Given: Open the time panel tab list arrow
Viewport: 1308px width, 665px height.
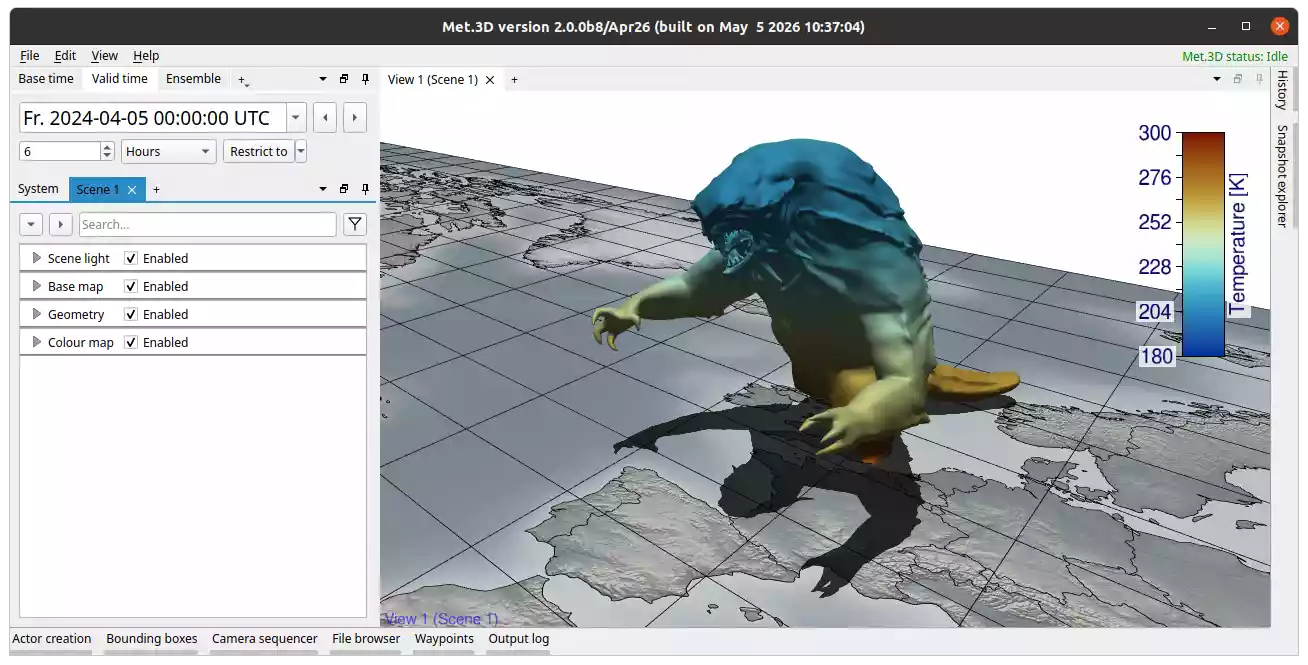Looking at the screenshot, I should [322, 79].
